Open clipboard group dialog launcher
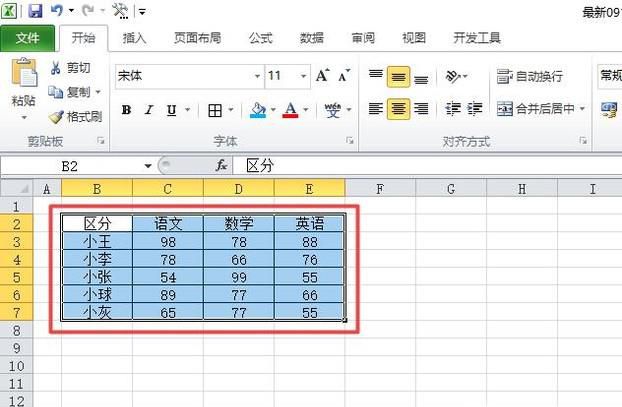The height and width of the screenshot is (407, 622). coord(101,140)
